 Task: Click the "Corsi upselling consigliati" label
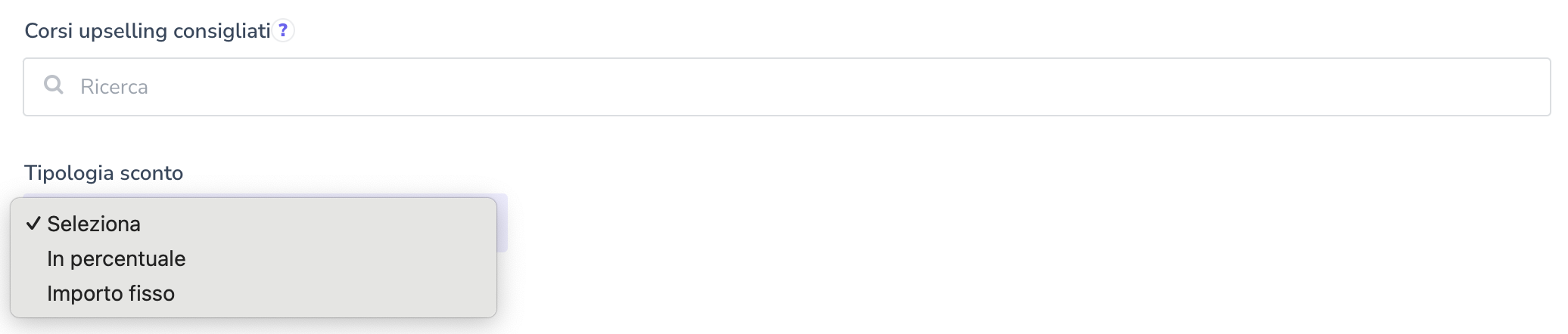click(148, 31)
